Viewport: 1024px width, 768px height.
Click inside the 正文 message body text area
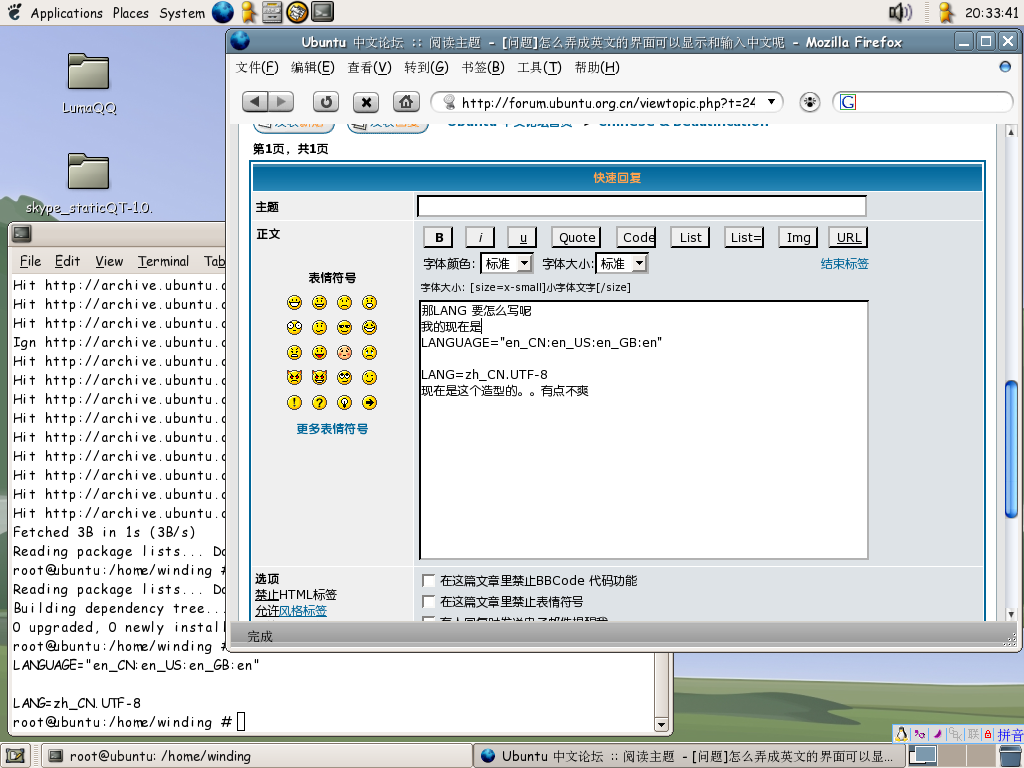click(x=643, y=430)
